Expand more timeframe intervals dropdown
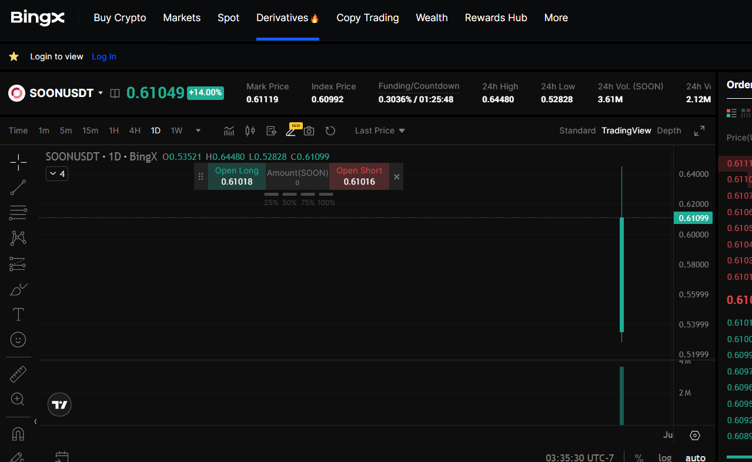 pyautogui.click(x=198, y=131)
